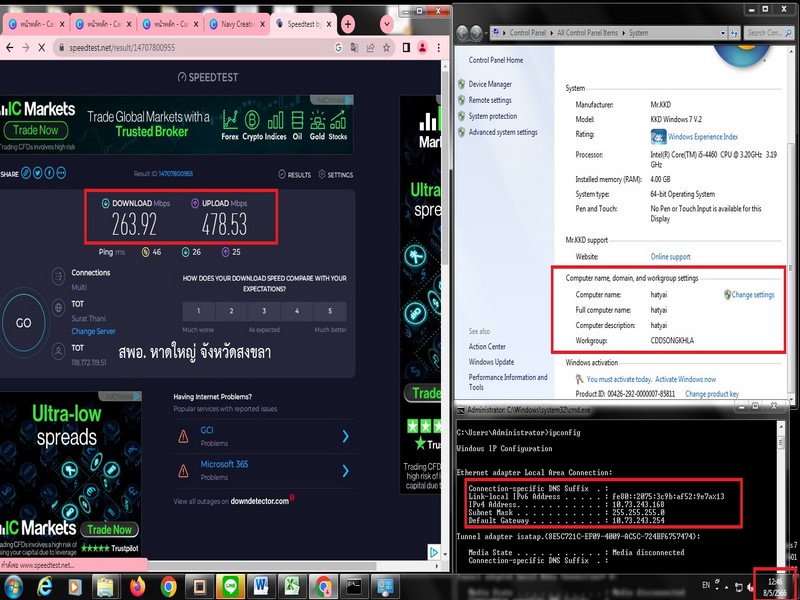This screenshot has height=600, width=800.
Task: Click Activate Windows now link
Action: [685, 379]
